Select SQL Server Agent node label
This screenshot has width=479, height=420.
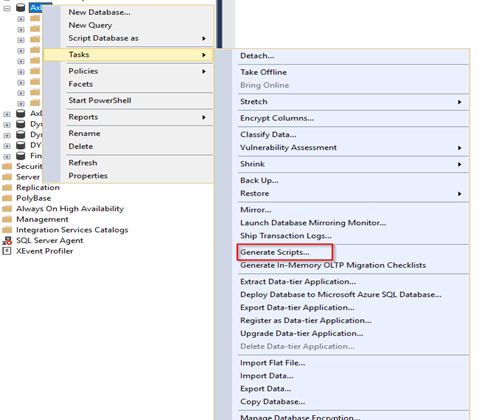click(x=50, y=241)
